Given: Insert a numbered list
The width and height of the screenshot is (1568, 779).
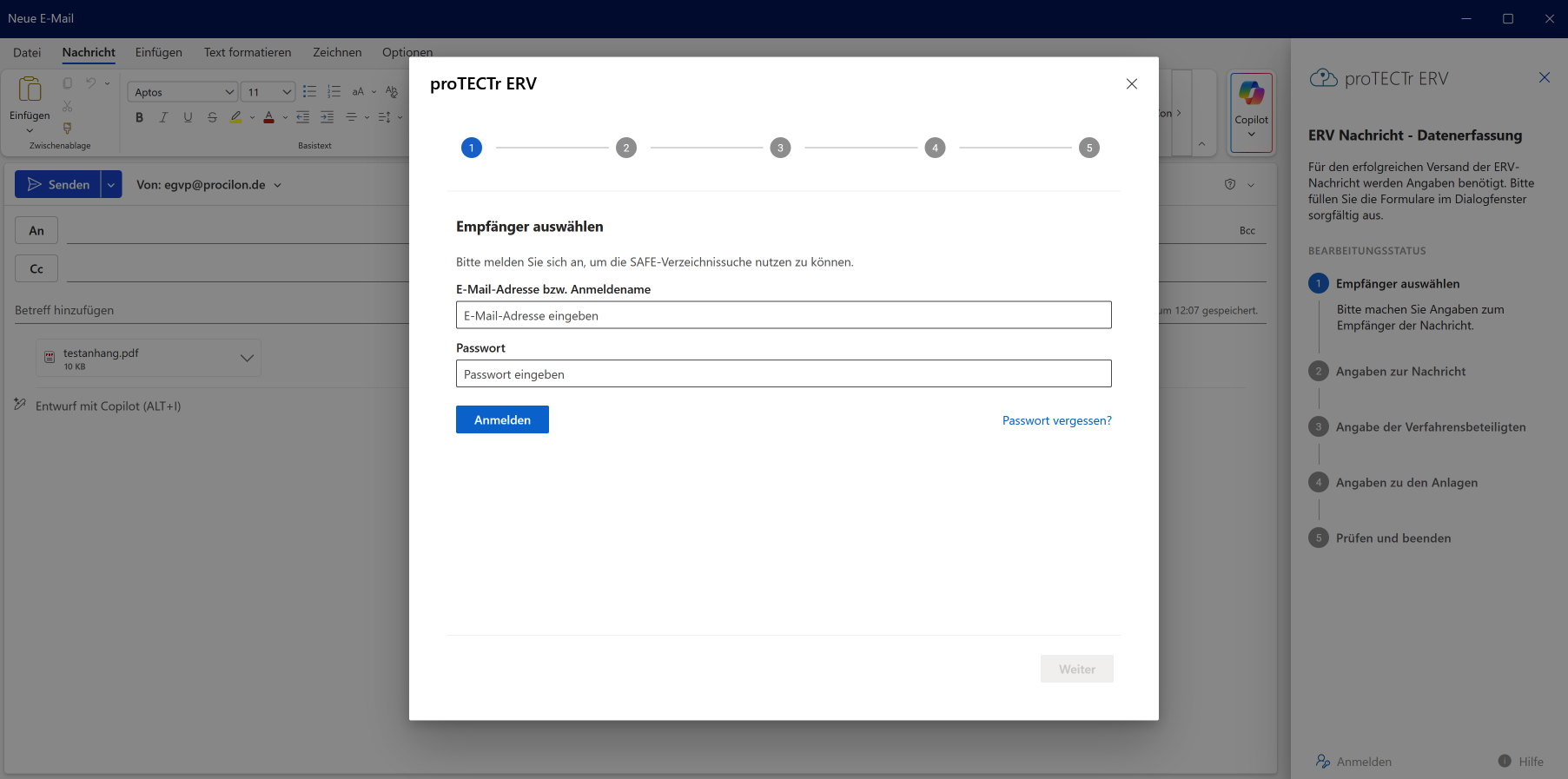Looking at the screenshot, I should click(x=334, y=92).
